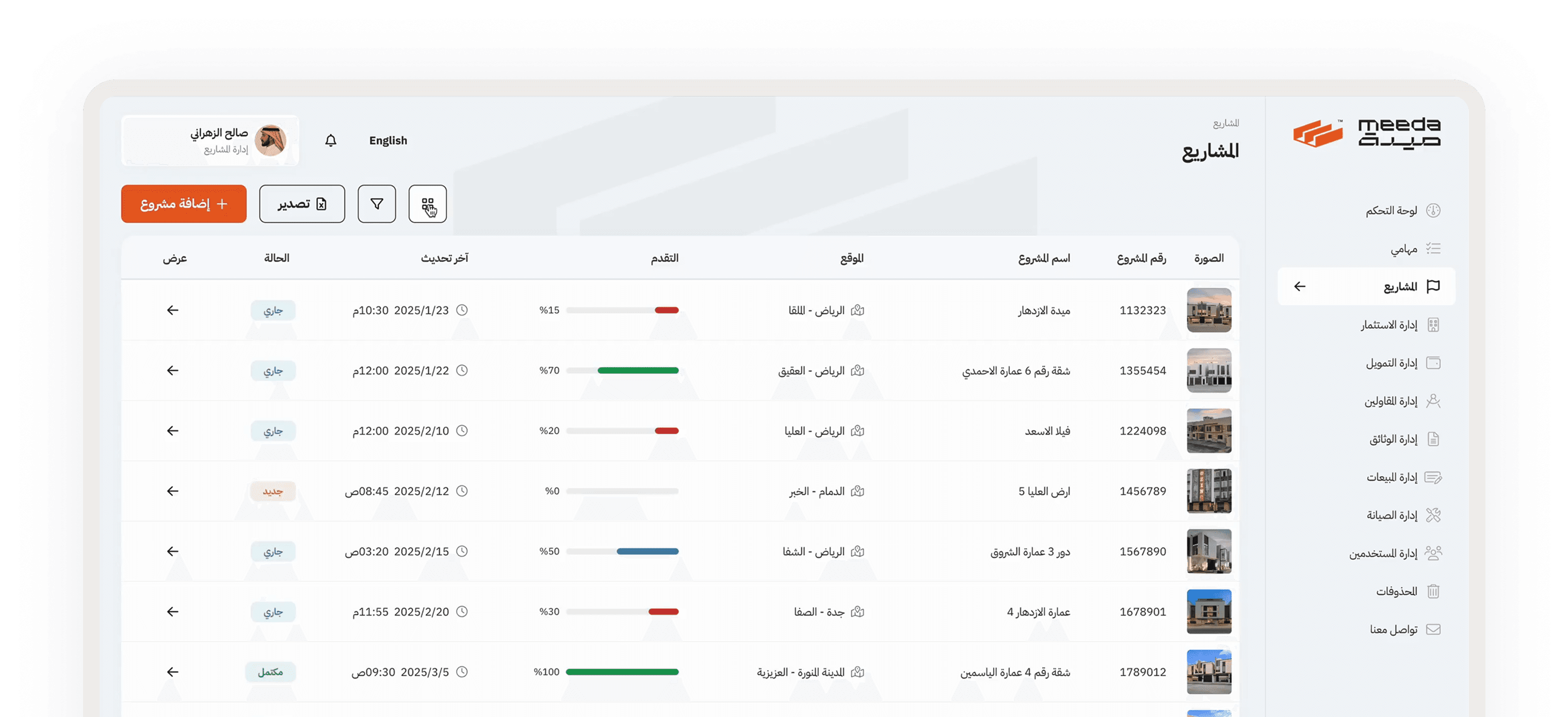
Task: Collapse المشاريع using its sidebar arrow
Action: coord(1300,286)
